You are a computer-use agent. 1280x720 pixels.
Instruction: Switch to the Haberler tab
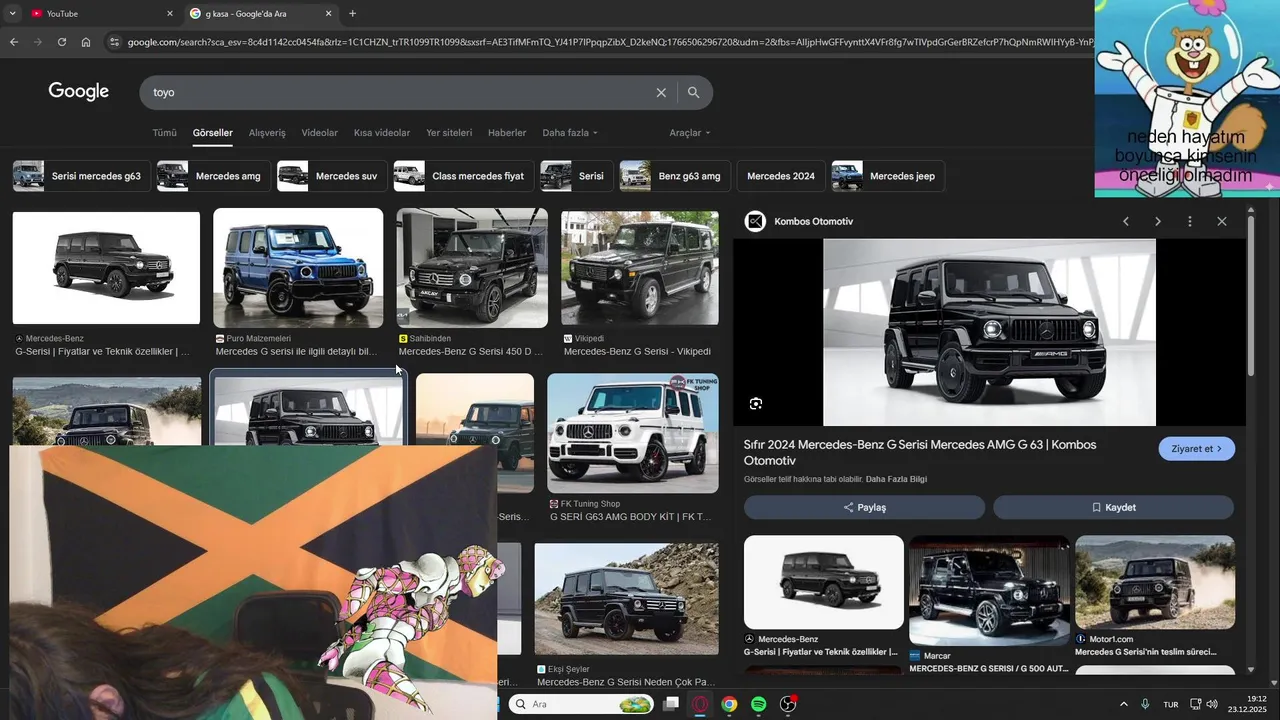(507, 133)
